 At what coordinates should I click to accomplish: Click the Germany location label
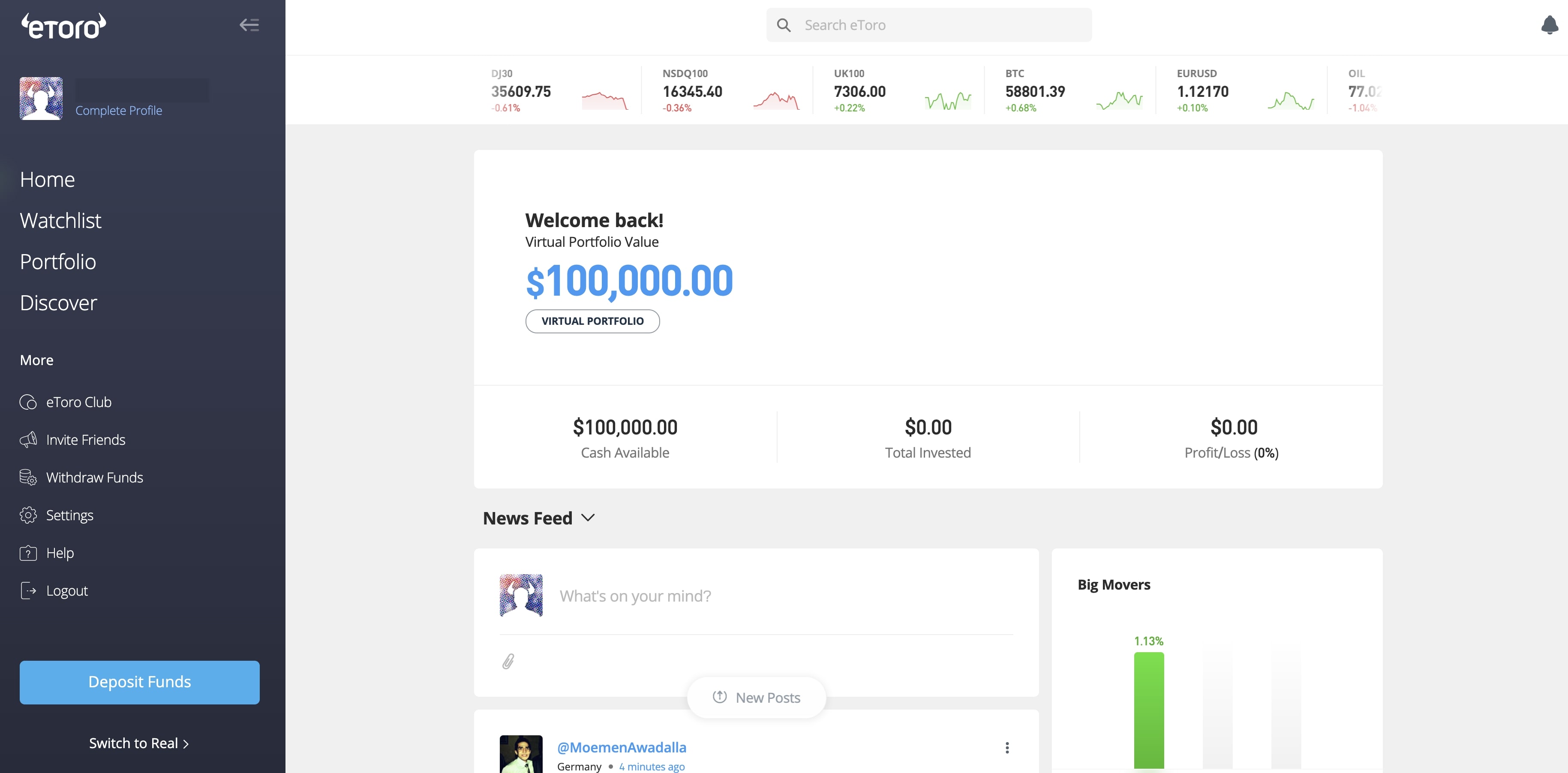coord(579,767)
